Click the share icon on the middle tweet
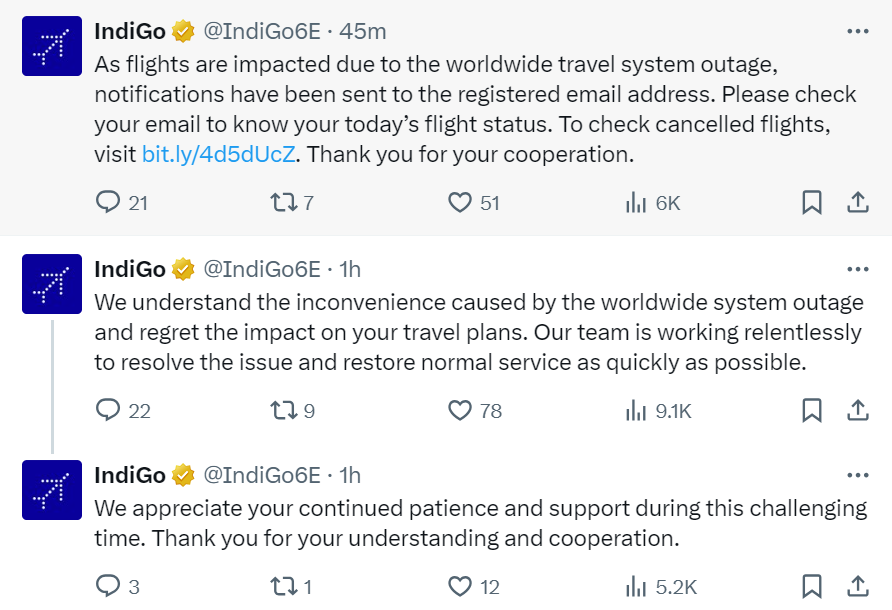892x610 pixels. (x=858, y=410)
